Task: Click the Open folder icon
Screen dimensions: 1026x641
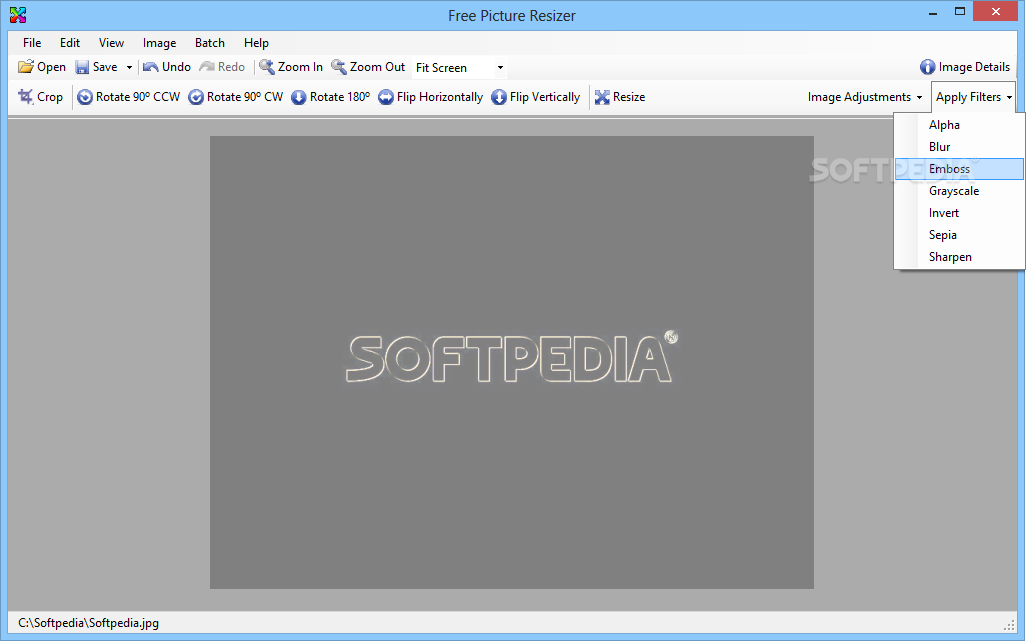Action: coord(26,67)
